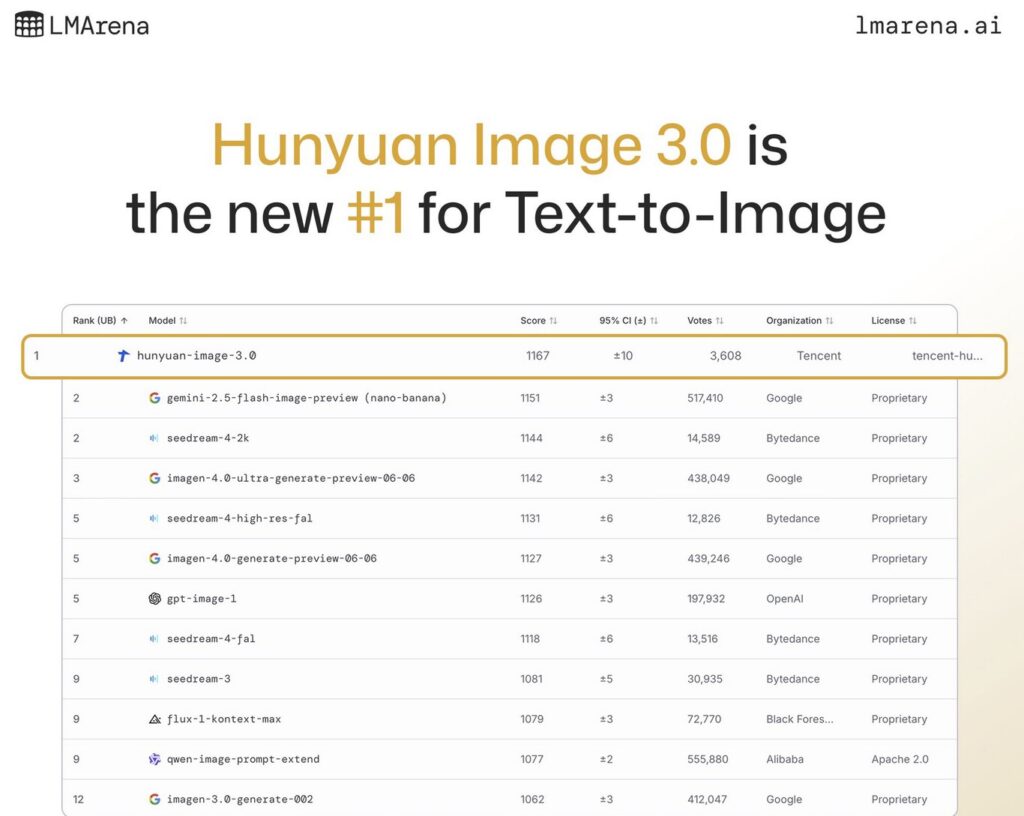The width and height of the screenshot is (1024, 816).
Task: Click the OpenAI icon beside gpt-image-1
Action: [x=155, y=599]
